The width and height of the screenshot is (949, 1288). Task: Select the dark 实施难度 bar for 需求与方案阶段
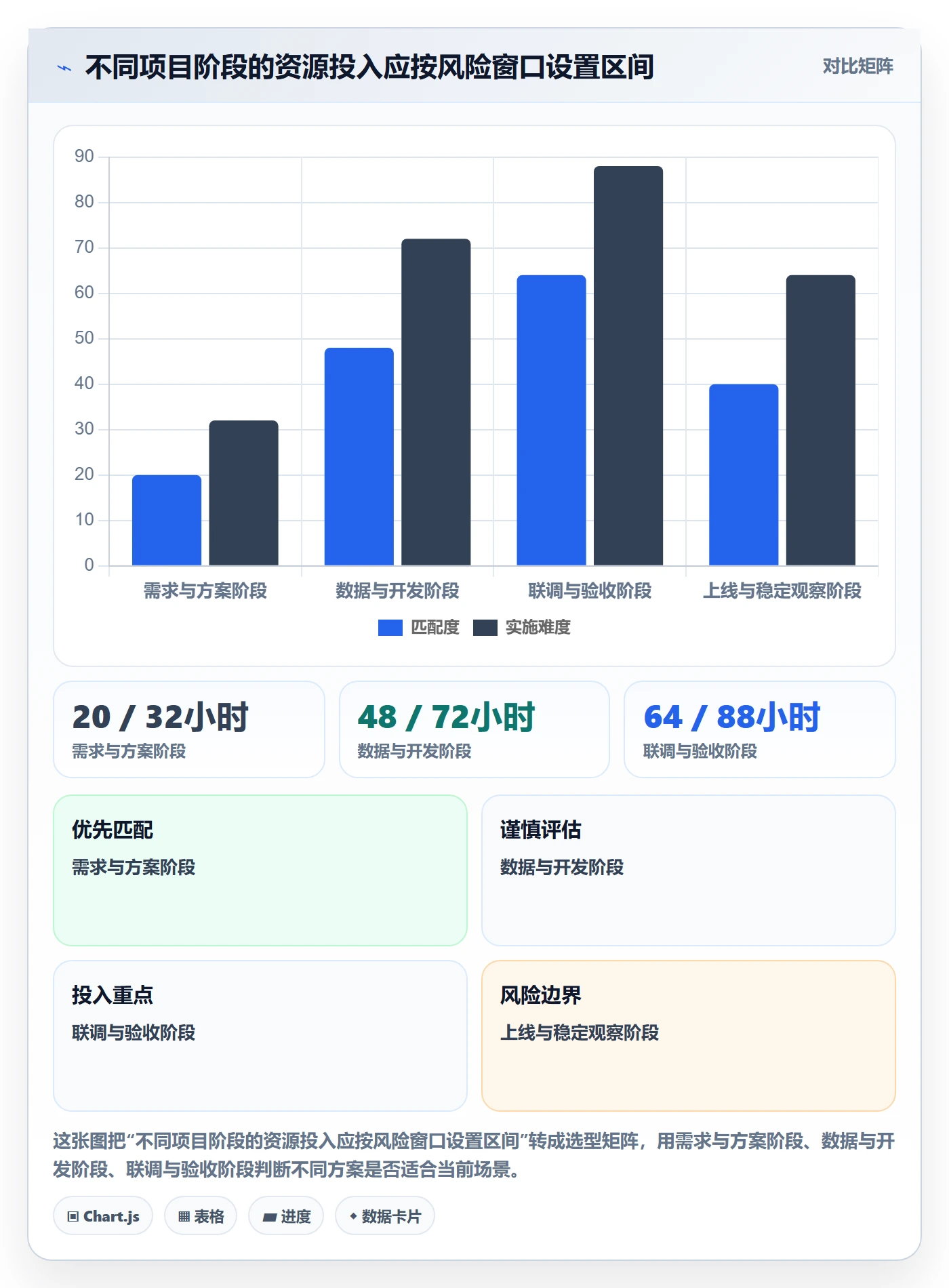click(243, 493)
